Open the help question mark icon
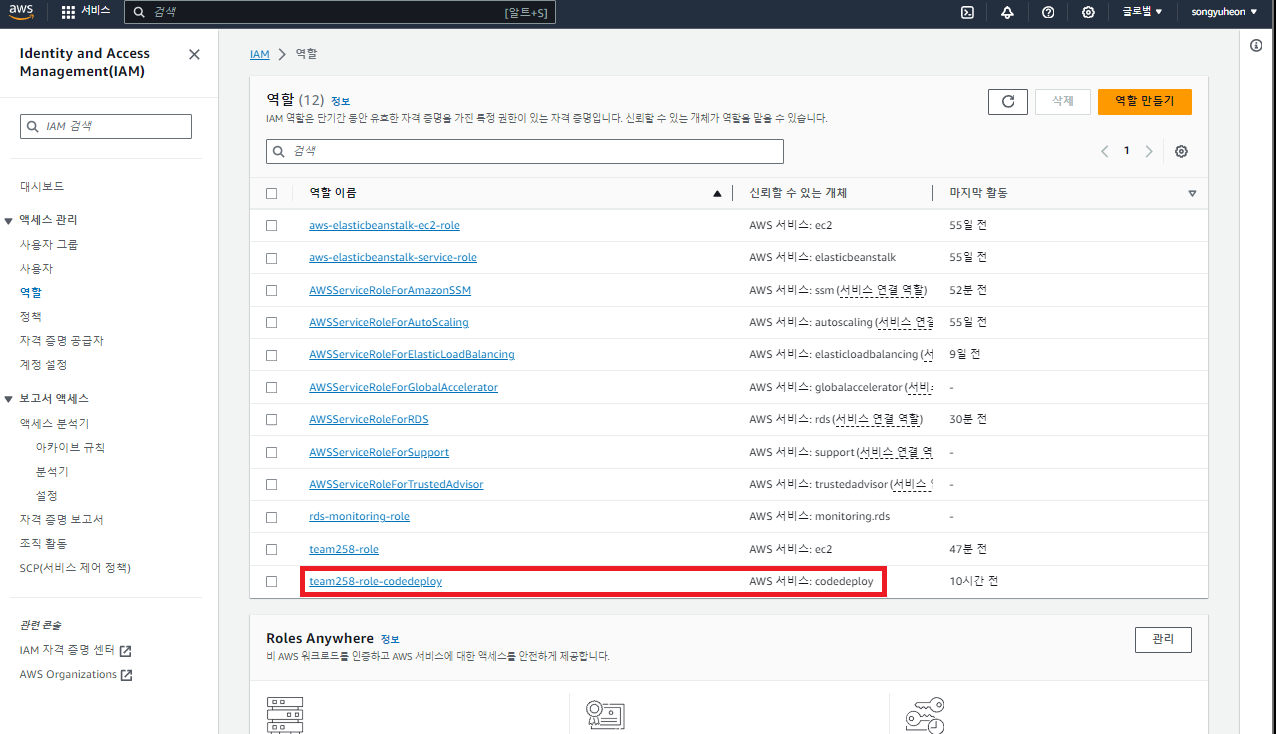Image resolution: width=1276 pixels, height=734 pixels. coord(1048,12)
